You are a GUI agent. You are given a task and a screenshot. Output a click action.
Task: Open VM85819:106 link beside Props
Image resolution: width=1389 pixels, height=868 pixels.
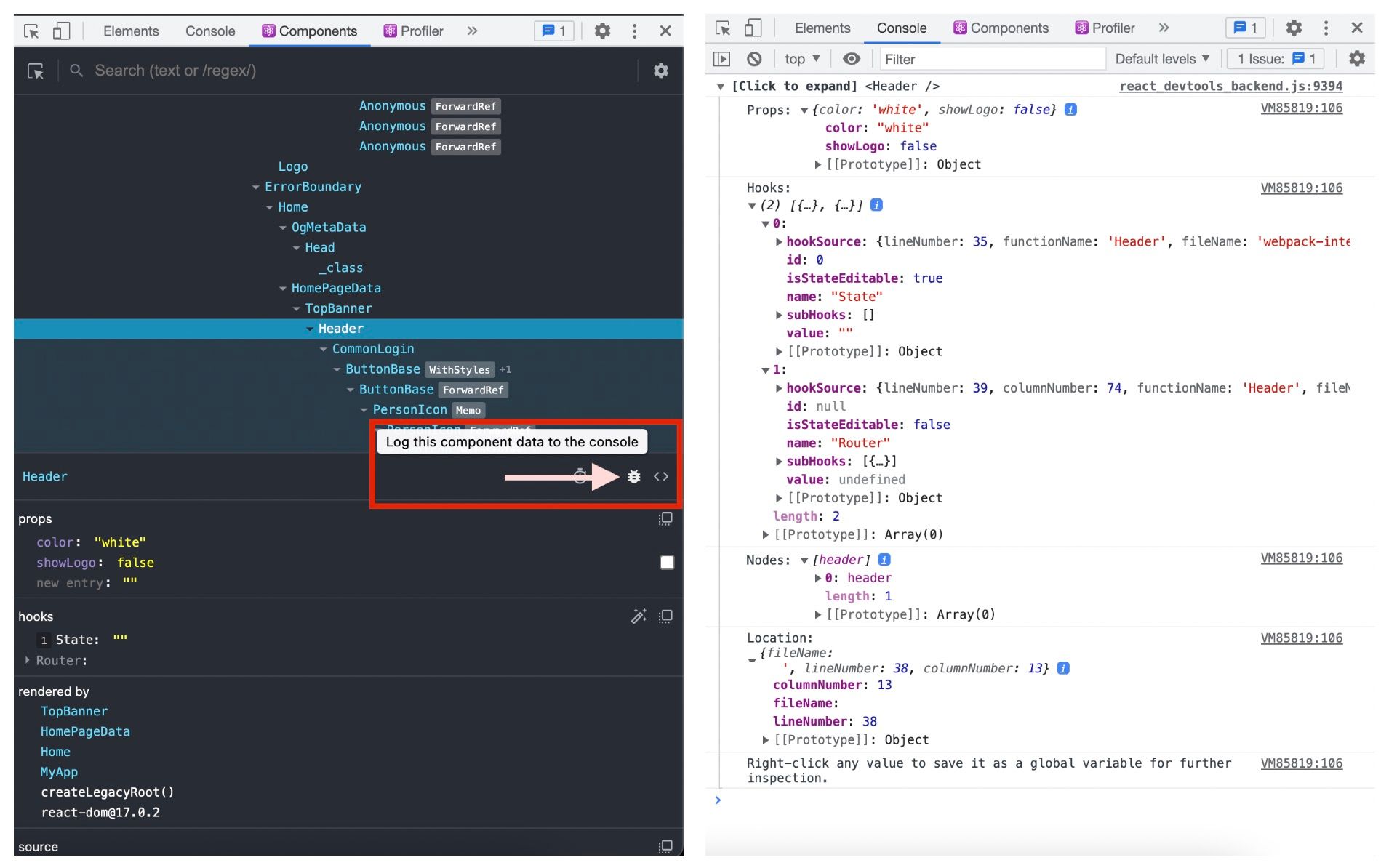[1302, 108]
